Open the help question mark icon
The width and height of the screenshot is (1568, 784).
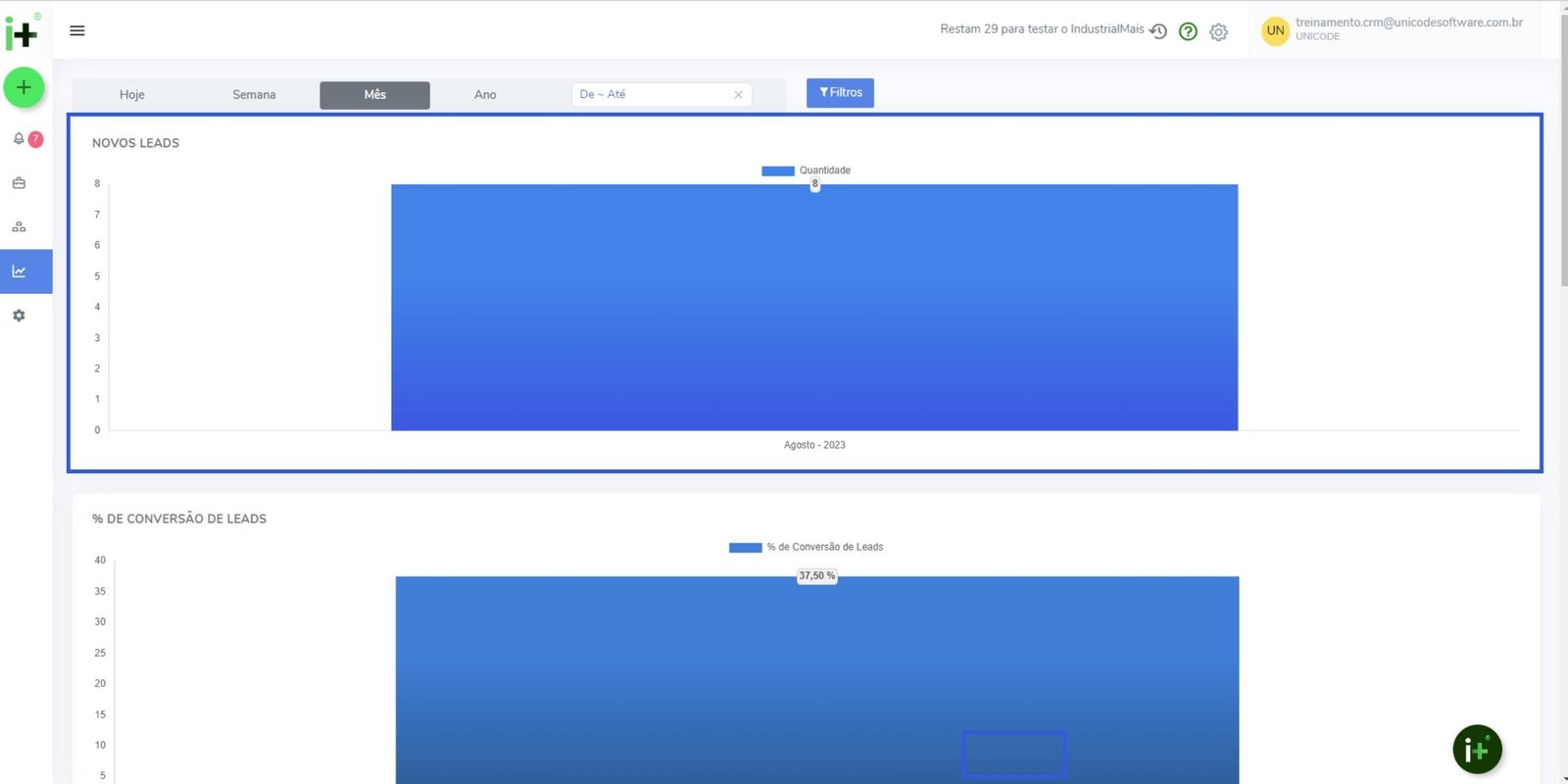tap(1188, 31)
